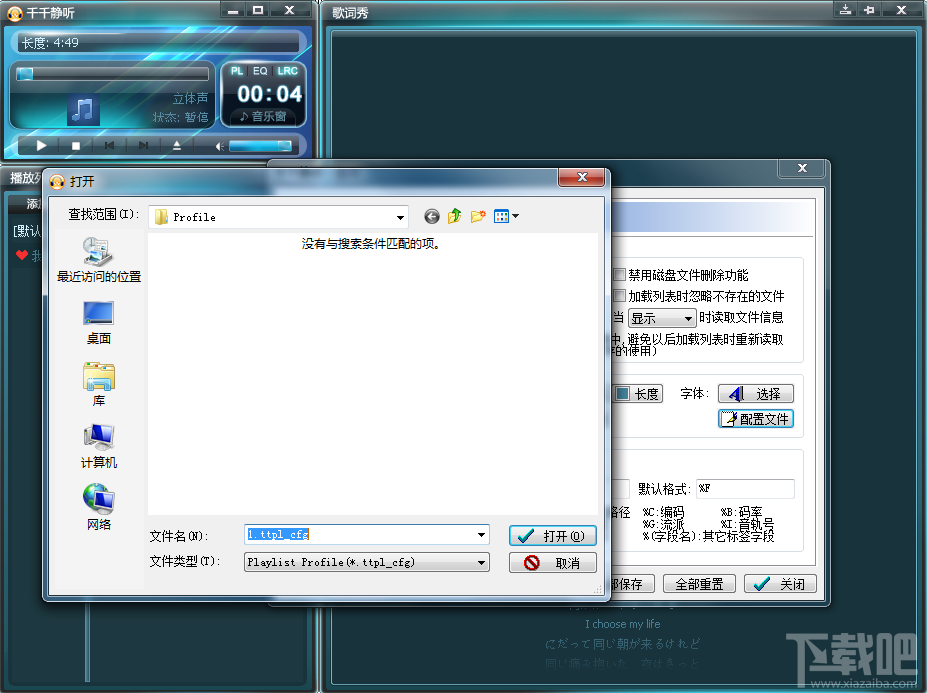Go to 桌面 desktop location
This screenshot has height=693, width=927.
(99, 323)
